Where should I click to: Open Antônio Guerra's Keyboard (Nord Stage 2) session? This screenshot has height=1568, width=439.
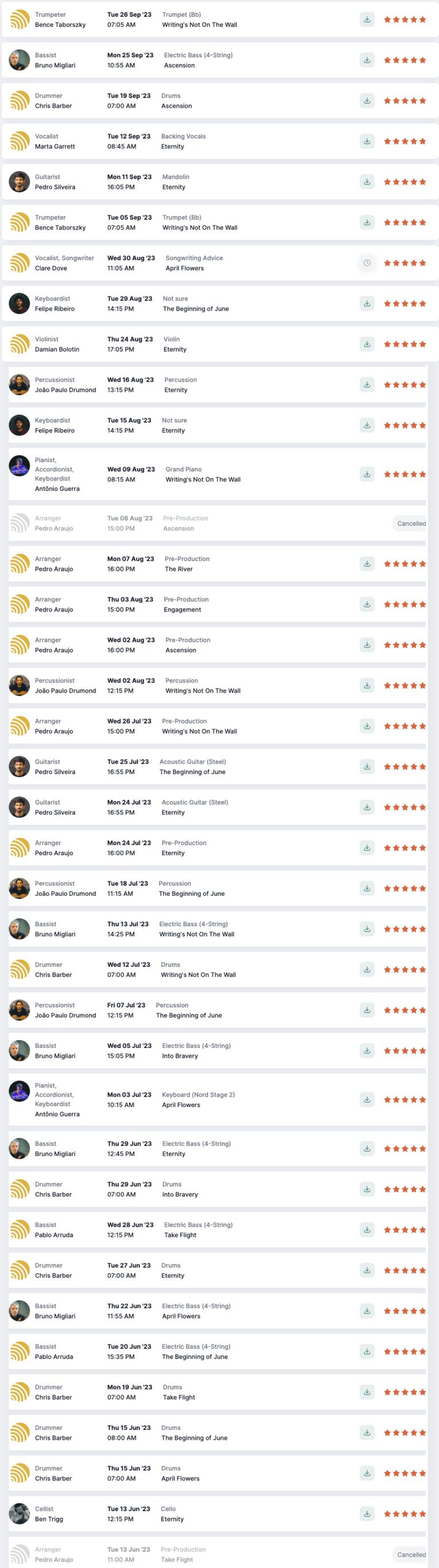coord(217,1099)
